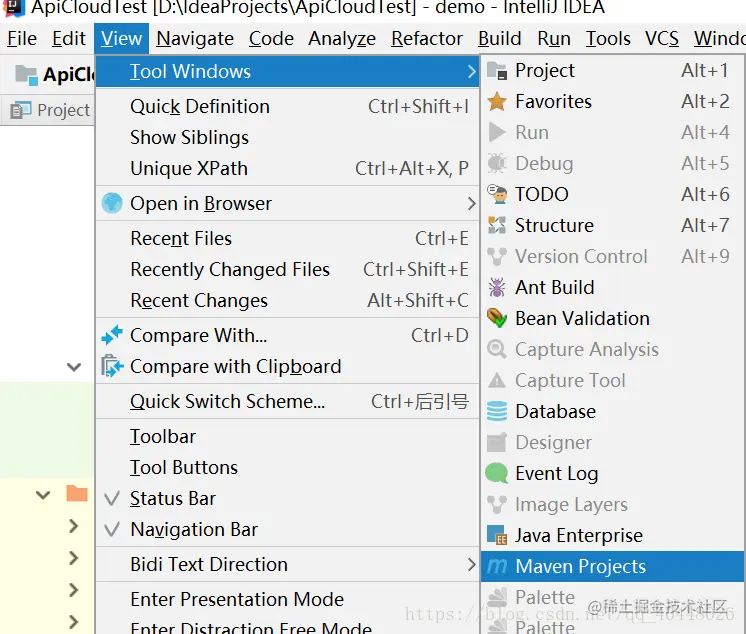Expand the Open in Browser submenu arrow
Image resolution: width=746 pixels, height=634 pixels.
pyautogui.click(x=471, y=204)
